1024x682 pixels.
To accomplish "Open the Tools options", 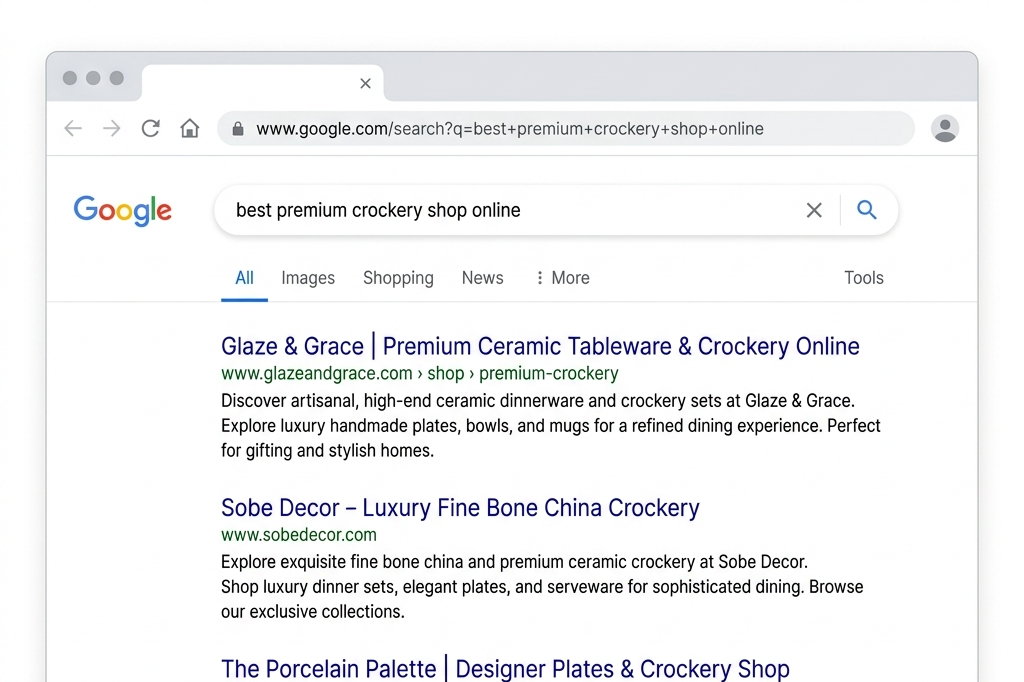I will (x=863, y=278).
